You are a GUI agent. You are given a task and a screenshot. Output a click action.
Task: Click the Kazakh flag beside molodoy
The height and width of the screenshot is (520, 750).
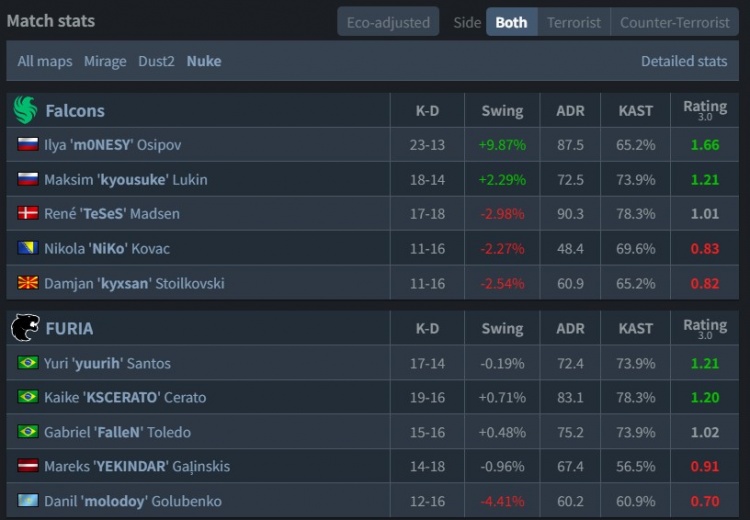(28, 501)
